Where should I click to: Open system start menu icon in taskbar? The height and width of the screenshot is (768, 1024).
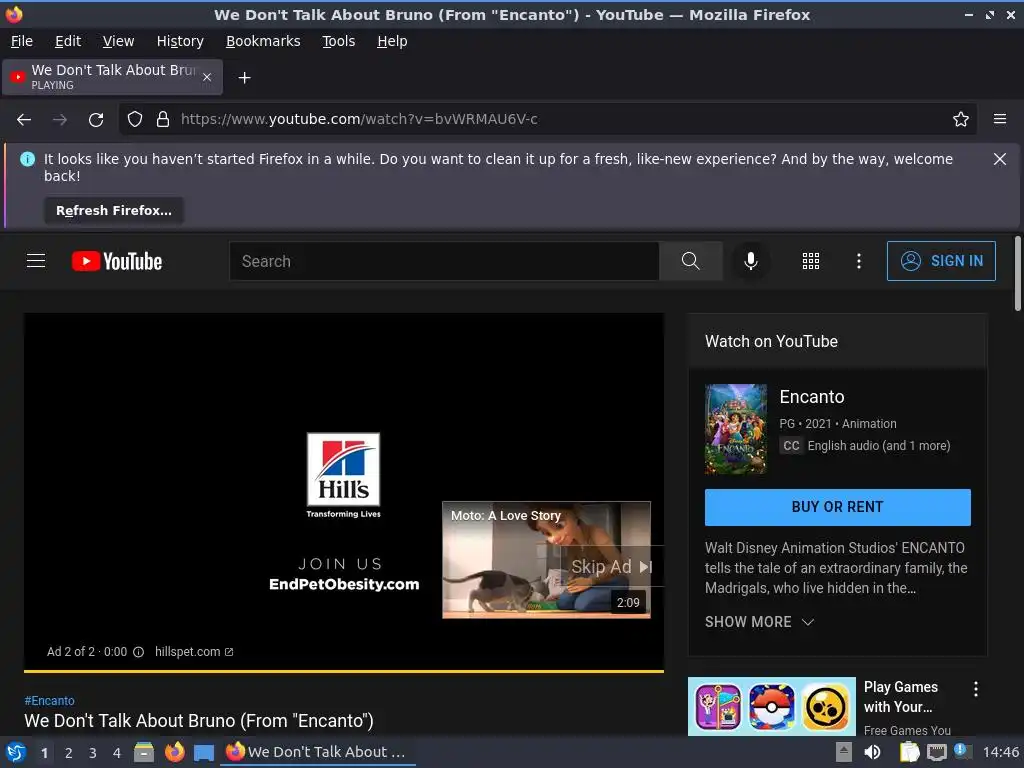(x=16, y=752)
